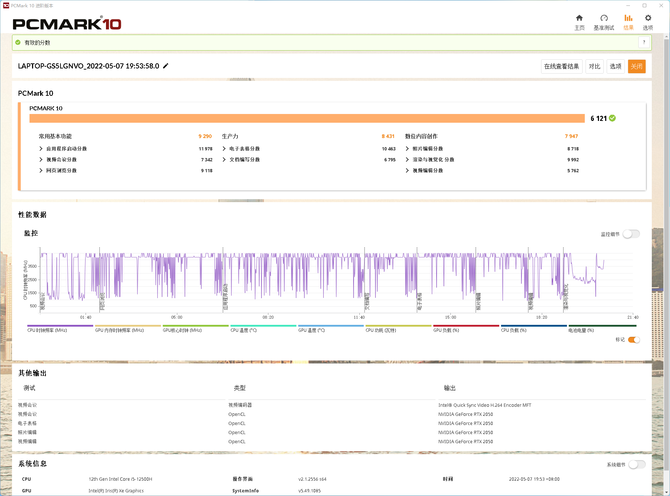Click Intel Quick Sync Video H.264 Encoder MFT
The height and width of the screenshot is (496, 670).
point(485,405)
